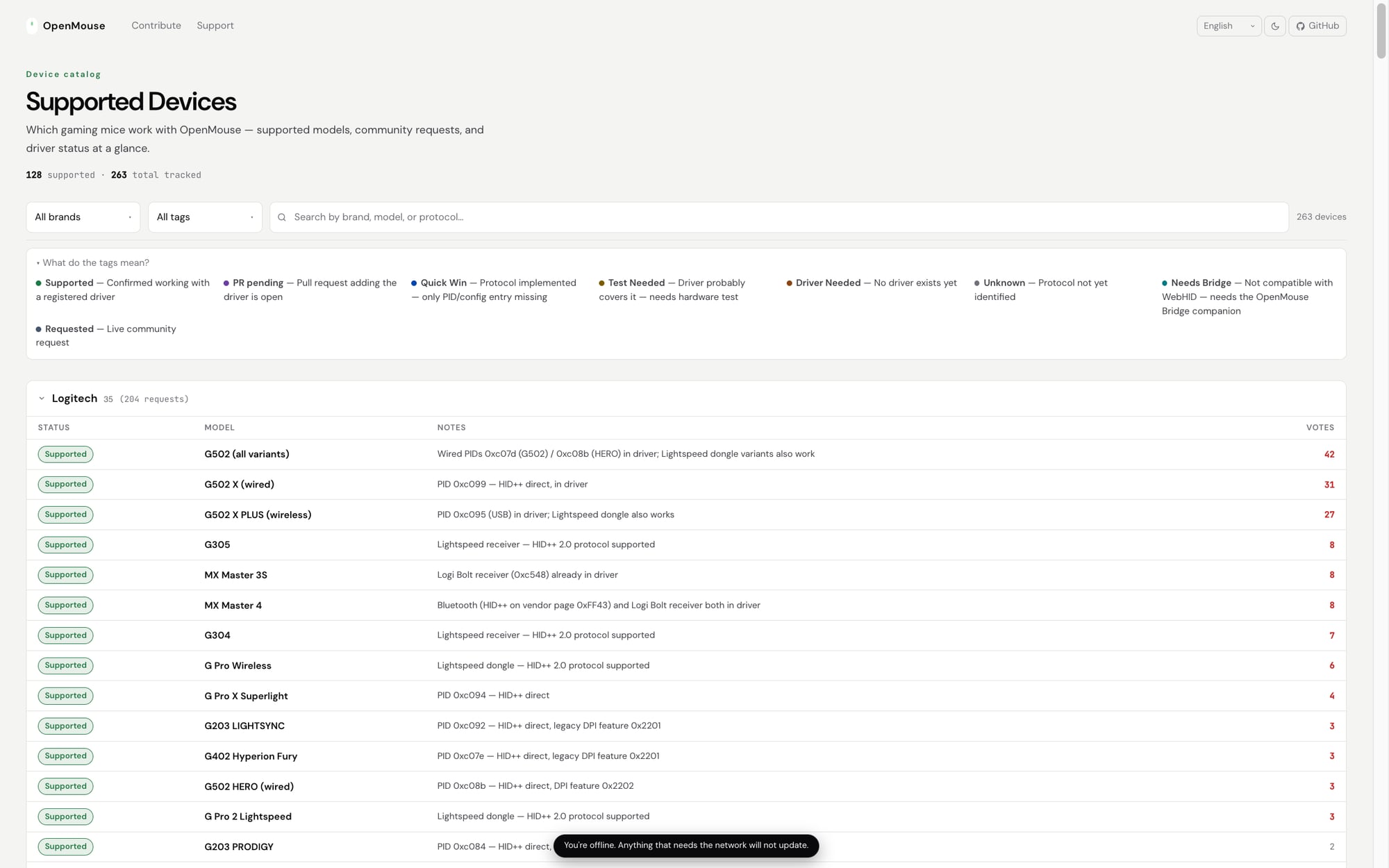Click the "Quick Win" legend entry
The image size is (1389, 868).
tap(494, 290)
